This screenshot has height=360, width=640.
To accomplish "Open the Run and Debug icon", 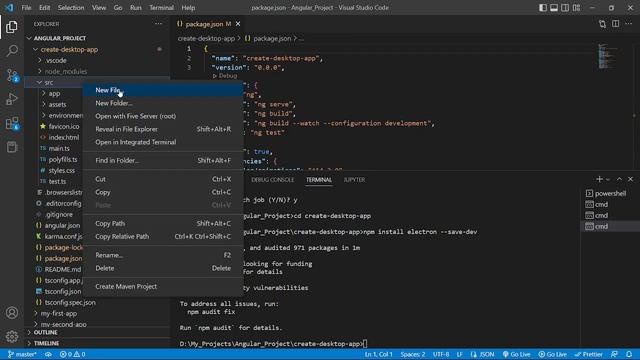I will coord(12,99).
